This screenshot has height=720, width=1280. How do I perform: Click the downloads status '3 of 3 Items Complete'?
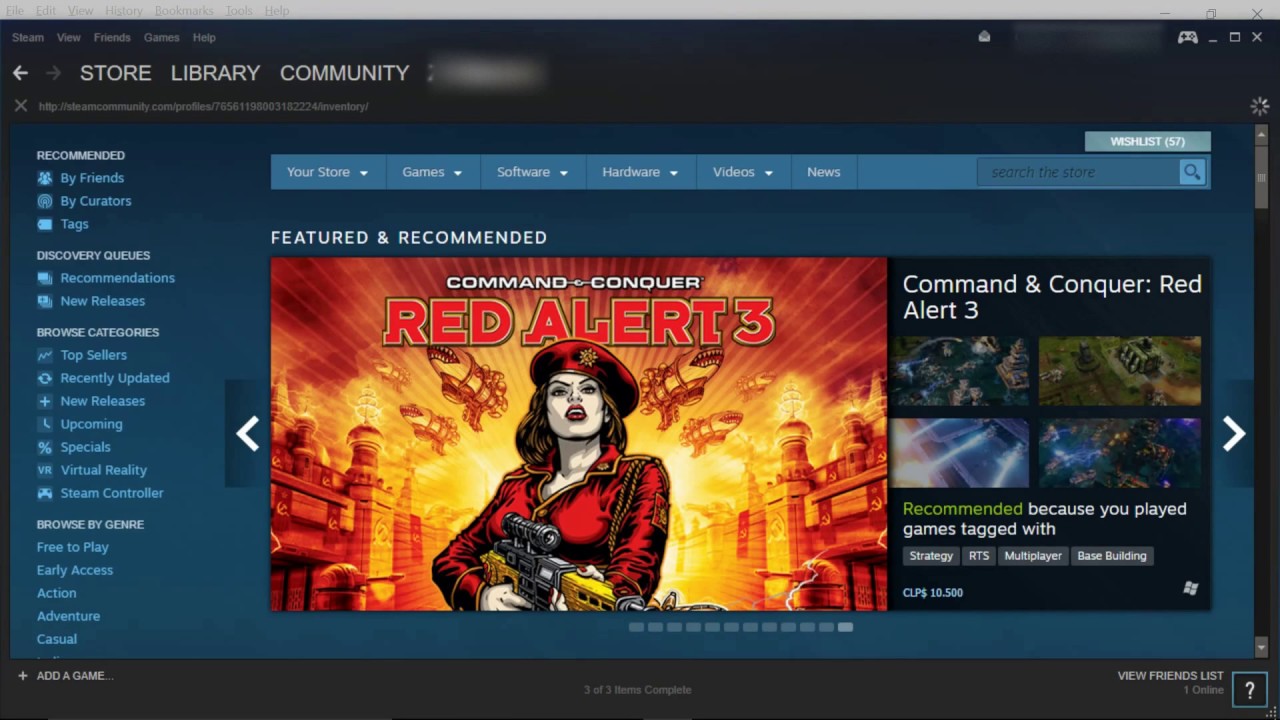[x=638, y=690]
